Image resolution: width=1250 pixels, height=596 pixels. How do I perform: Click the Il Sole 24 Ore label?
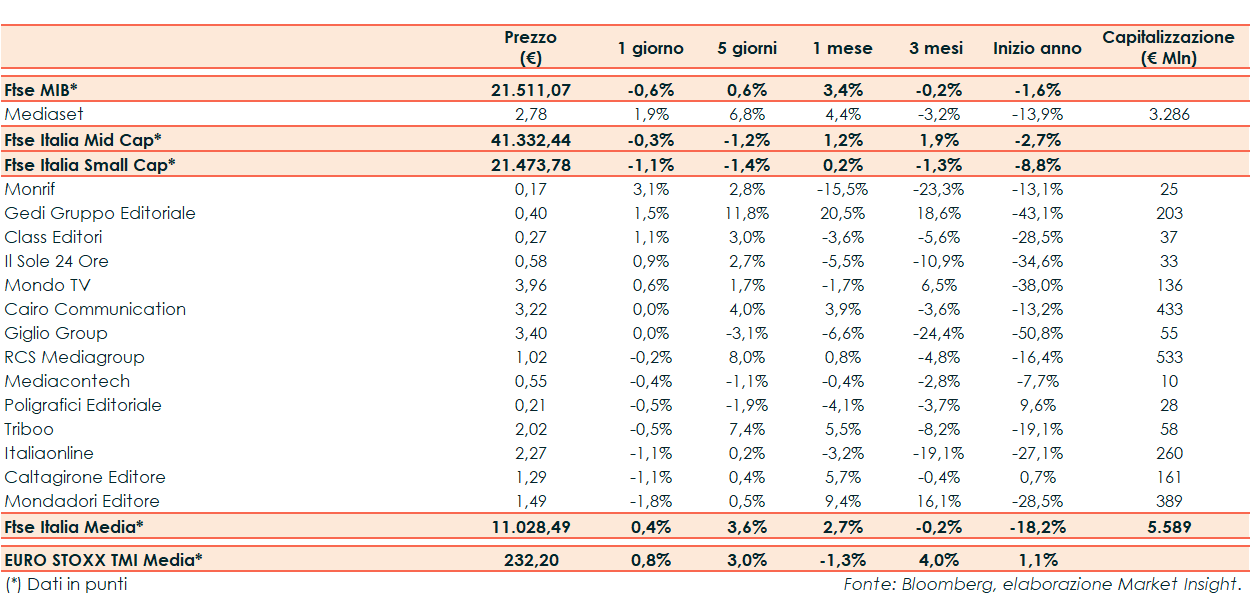[57, 261]
